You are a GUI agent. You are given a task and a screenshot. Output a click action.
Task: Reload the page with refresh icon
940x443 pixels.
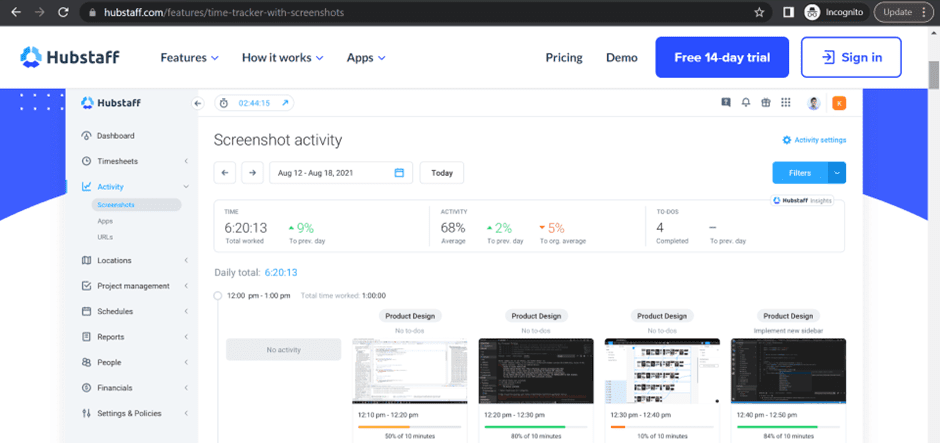coord(63,12)
